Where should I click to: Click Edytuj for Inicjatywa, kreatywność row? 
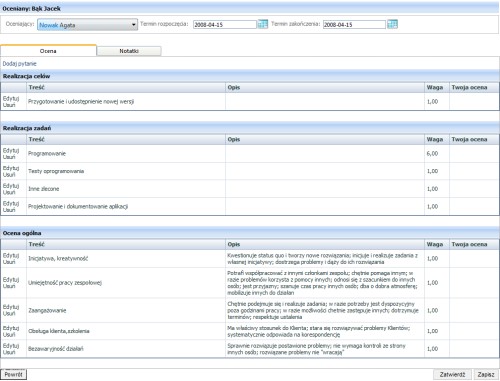11,255
